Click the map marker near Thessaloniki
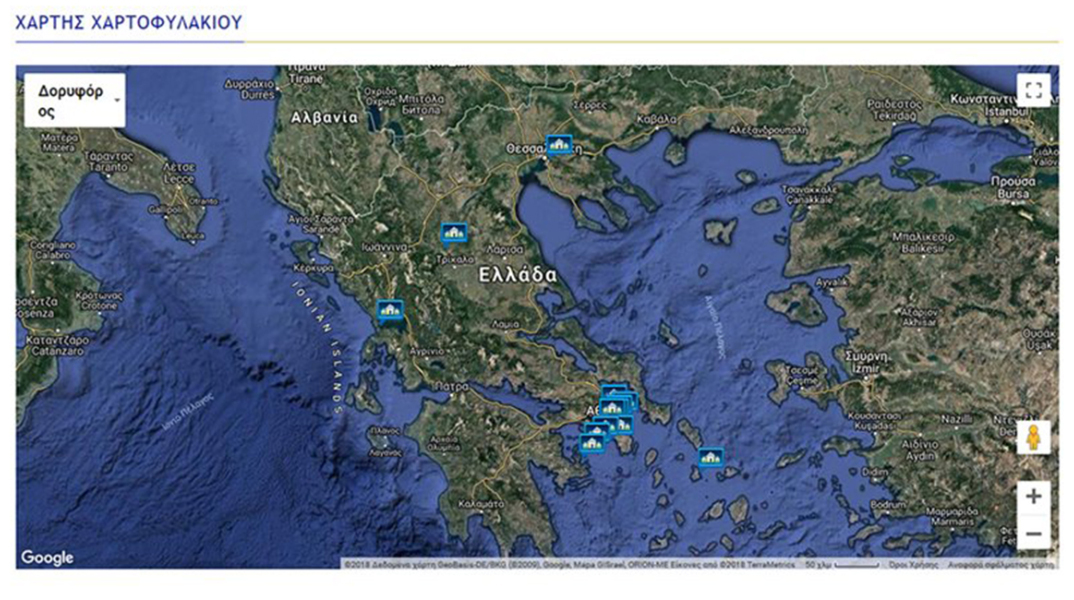This screenshot has width=1074, height=600. point(558,145)
